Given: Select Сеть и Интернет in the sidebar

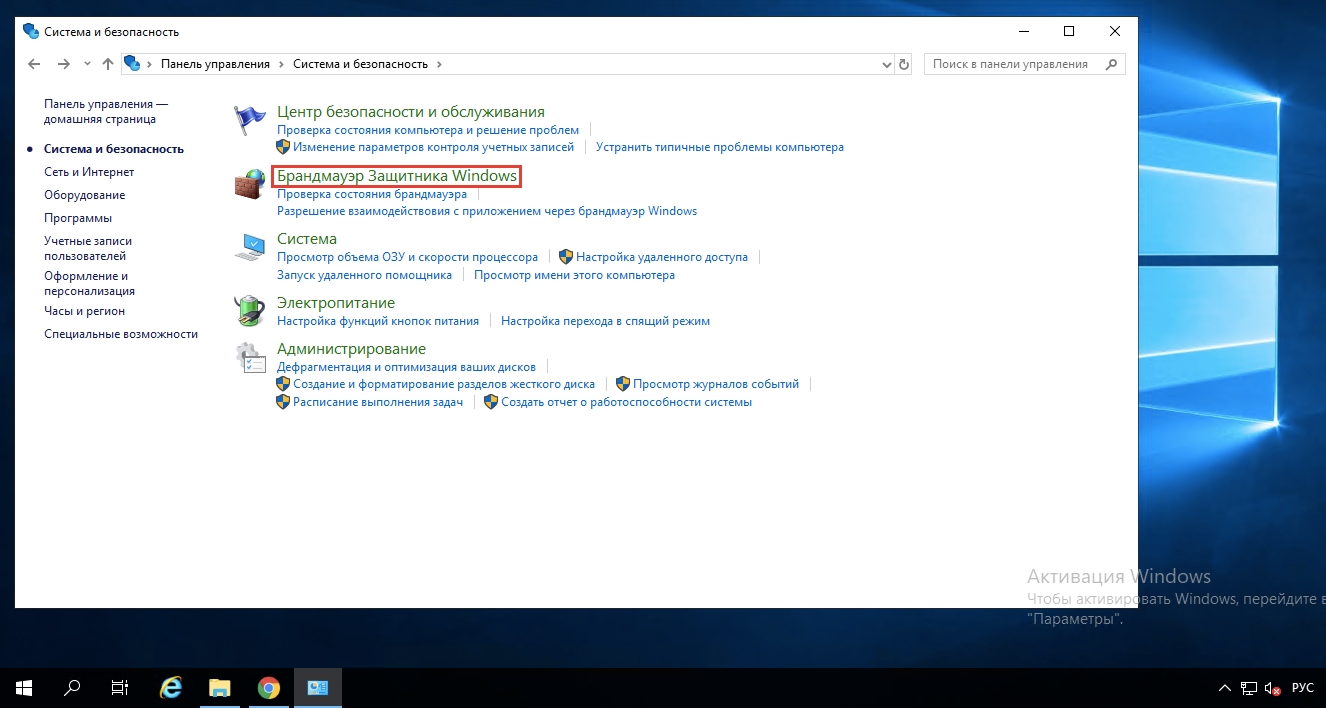Looking at the screenshot, I should (89, 172).
